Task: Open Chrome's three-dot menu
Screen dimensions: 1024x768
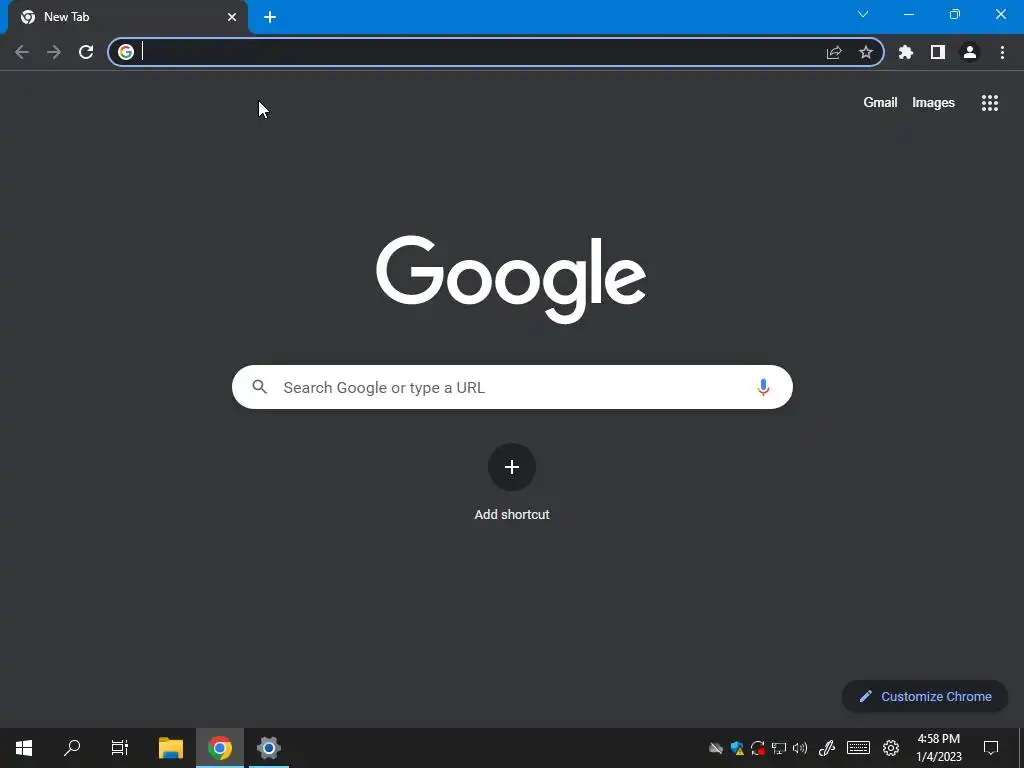Action: point(1002,52)
